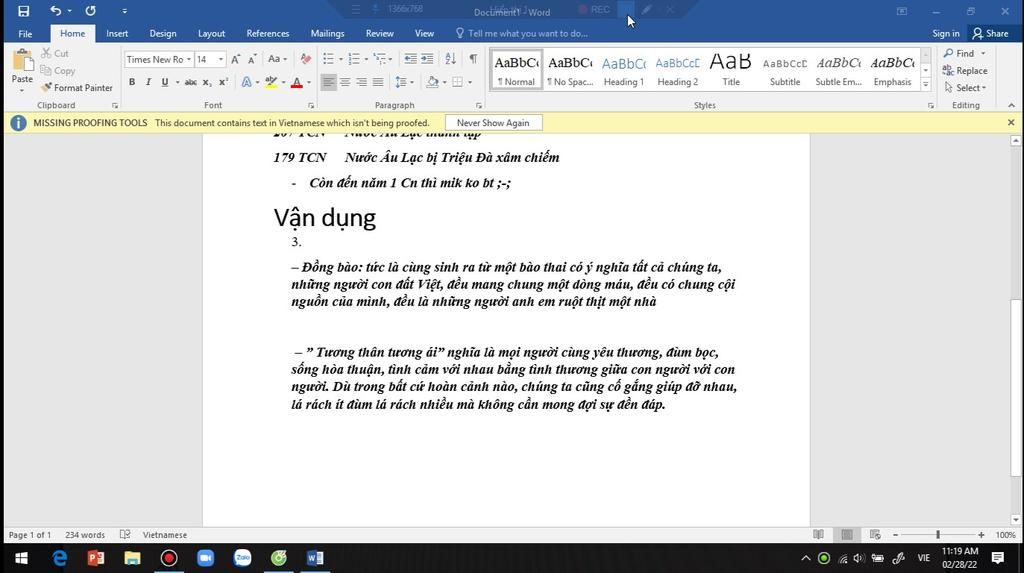Open the borders dropdown
The height and width of the screenshot is (573, 1024).
pyautogui.click(x=470, y=82)
